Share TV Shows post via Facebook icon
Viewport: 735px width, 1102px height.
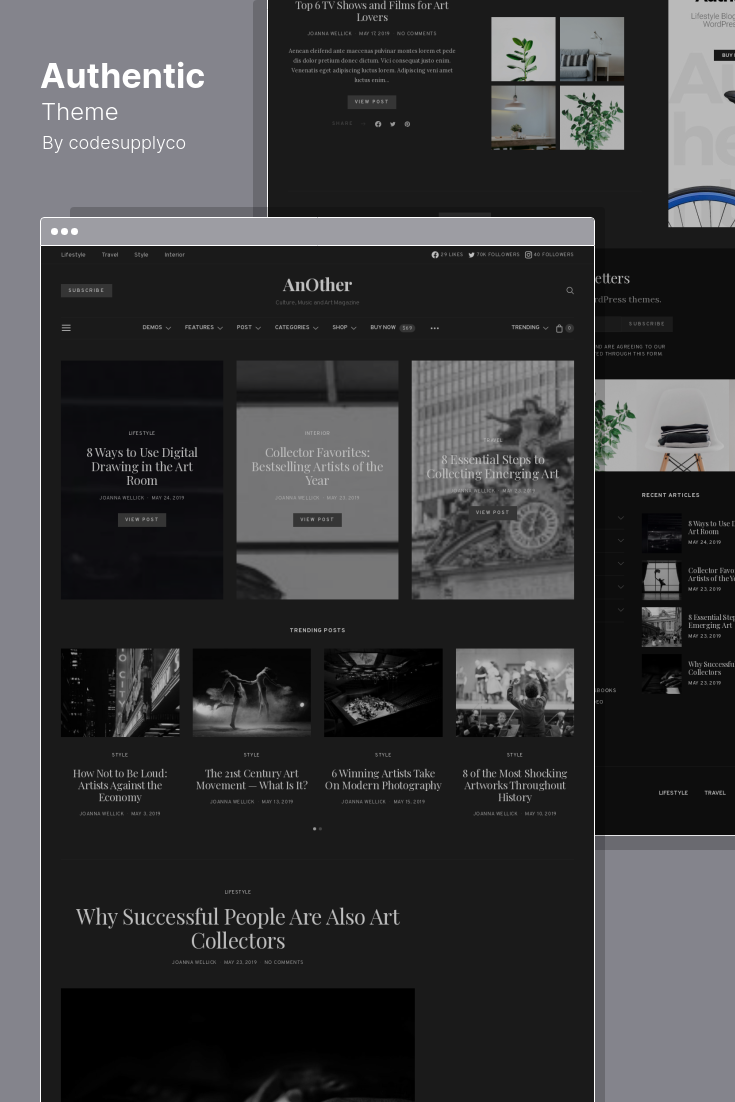point(378,124)
